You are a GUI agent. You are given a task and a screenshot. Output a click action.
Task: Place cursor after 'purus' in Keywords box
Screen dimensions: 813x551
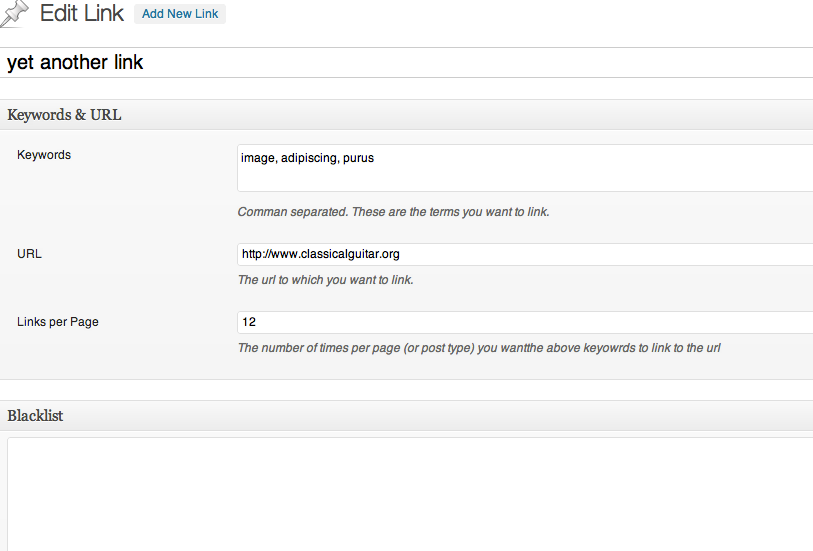tap(375, 158)
